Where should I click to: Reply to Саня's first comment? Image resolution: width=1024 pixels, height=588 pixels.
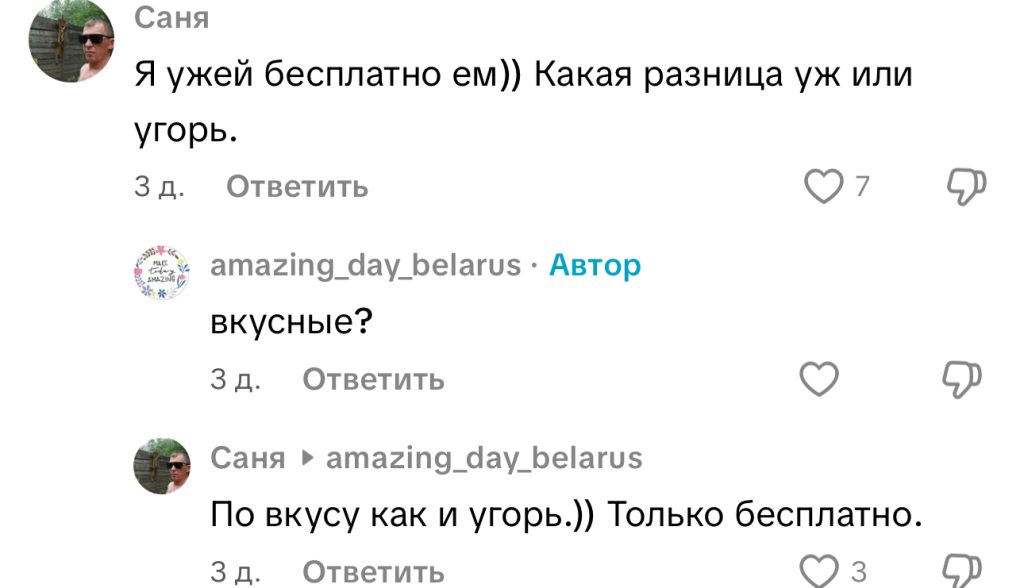tap(299, 186)
